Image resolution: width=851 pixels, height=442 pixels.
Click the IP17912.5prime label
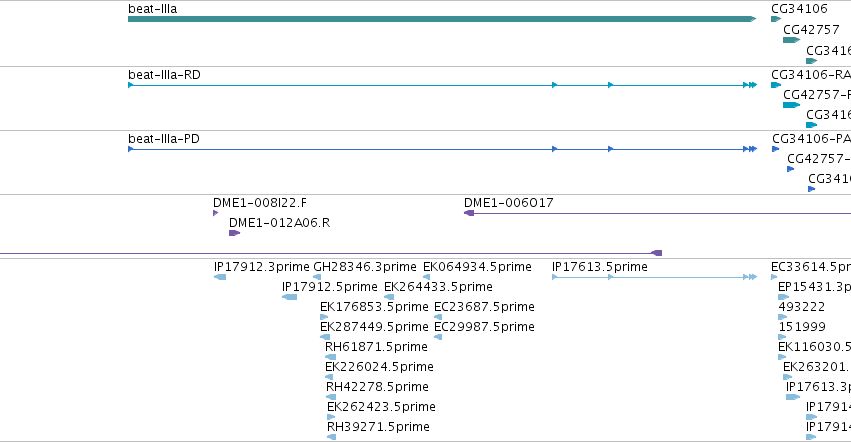coord(330,287)
